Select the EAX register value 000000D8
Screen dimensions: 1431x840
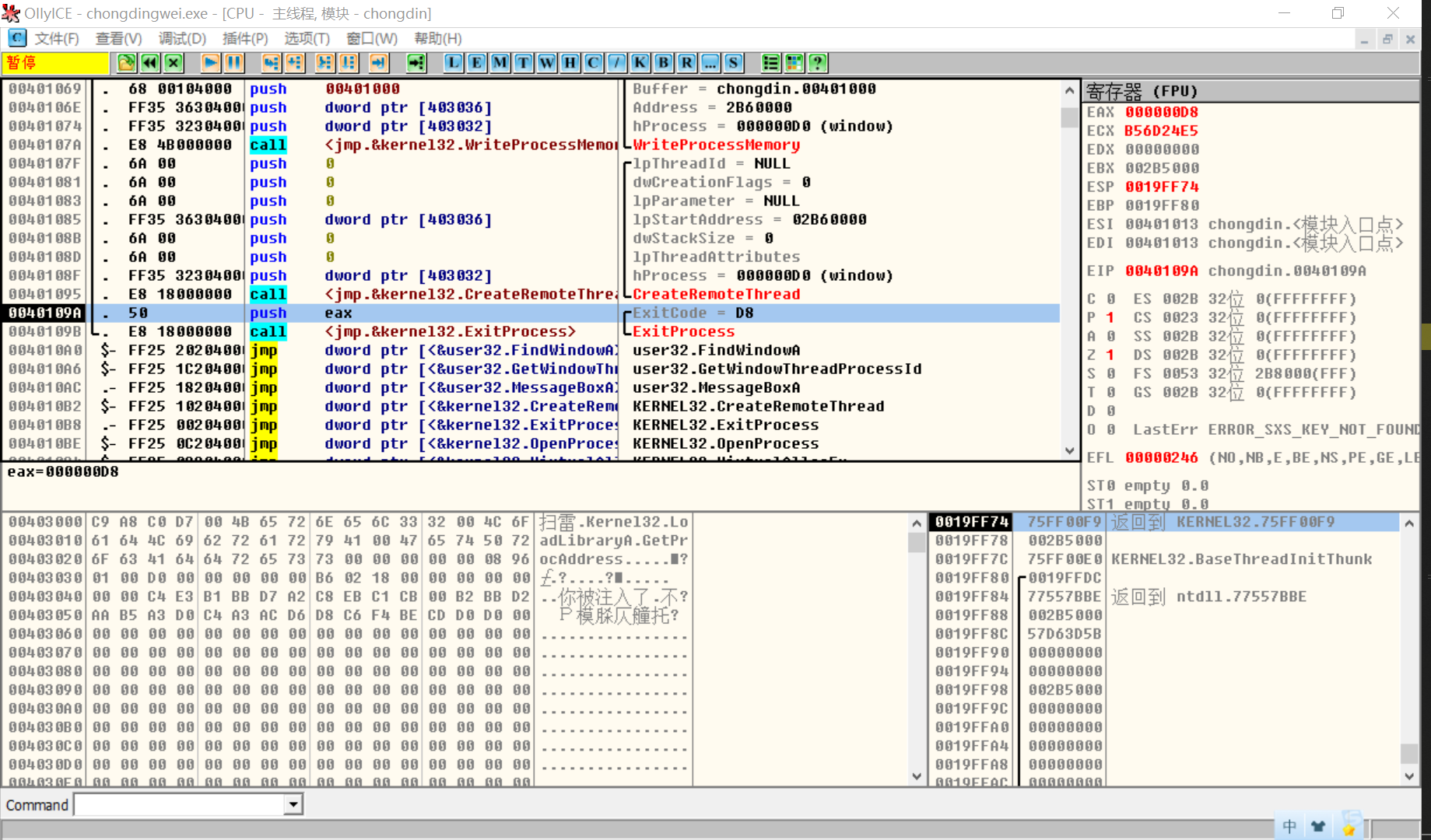(1162, 112)
